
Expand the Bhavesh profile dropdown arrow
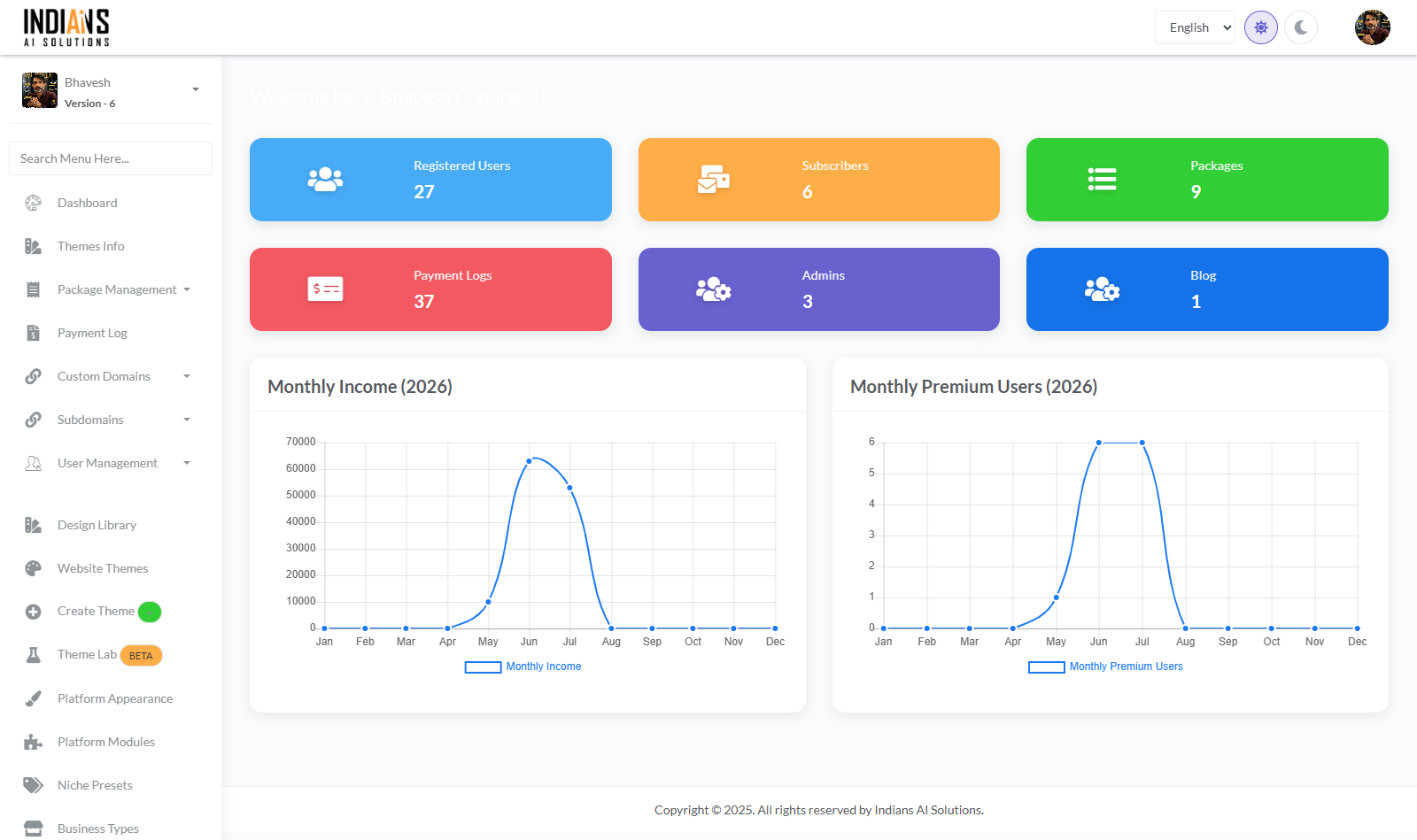point(196,89)
